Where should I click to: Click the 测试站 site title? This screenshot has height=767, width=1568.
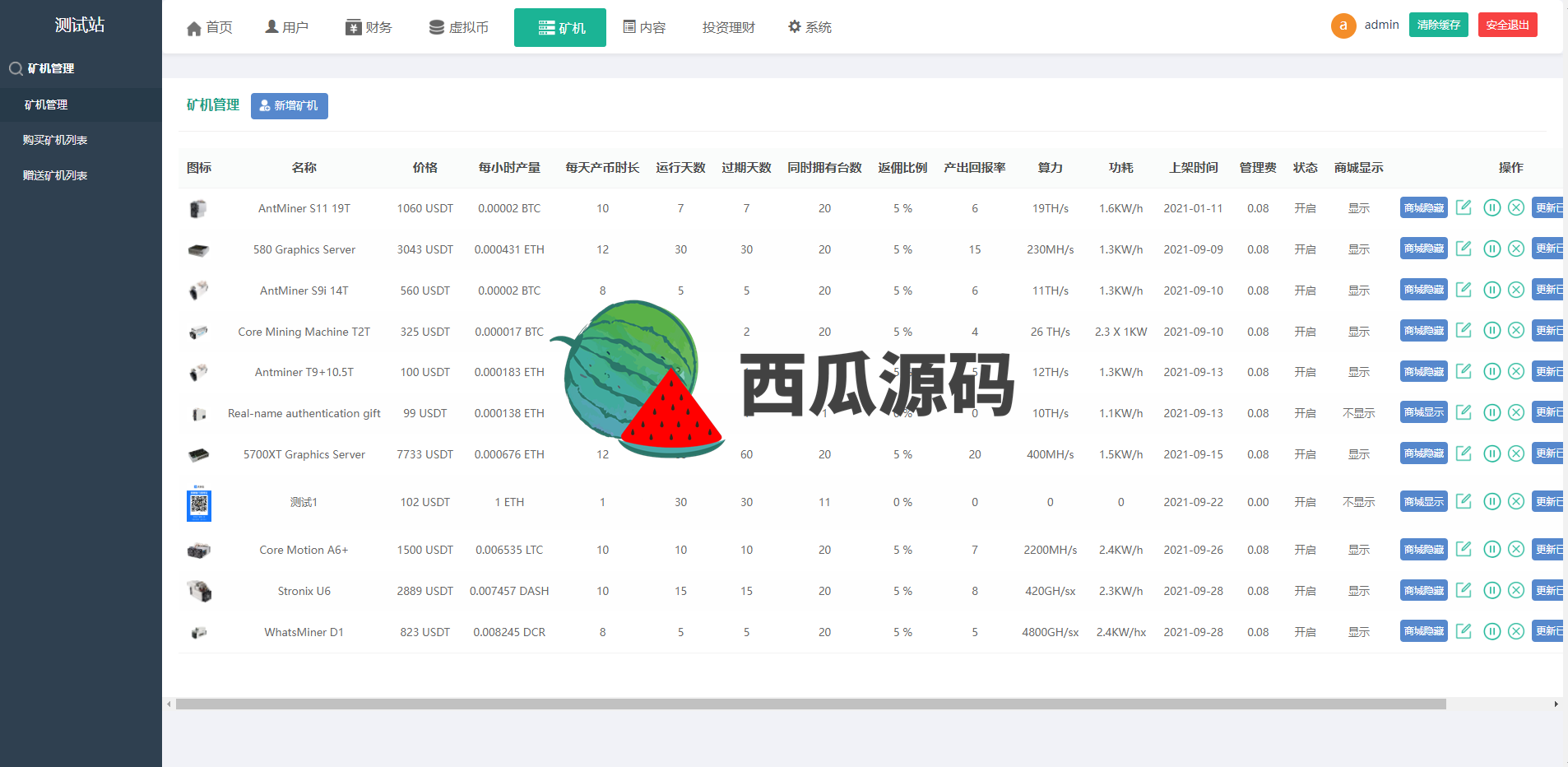80,26
